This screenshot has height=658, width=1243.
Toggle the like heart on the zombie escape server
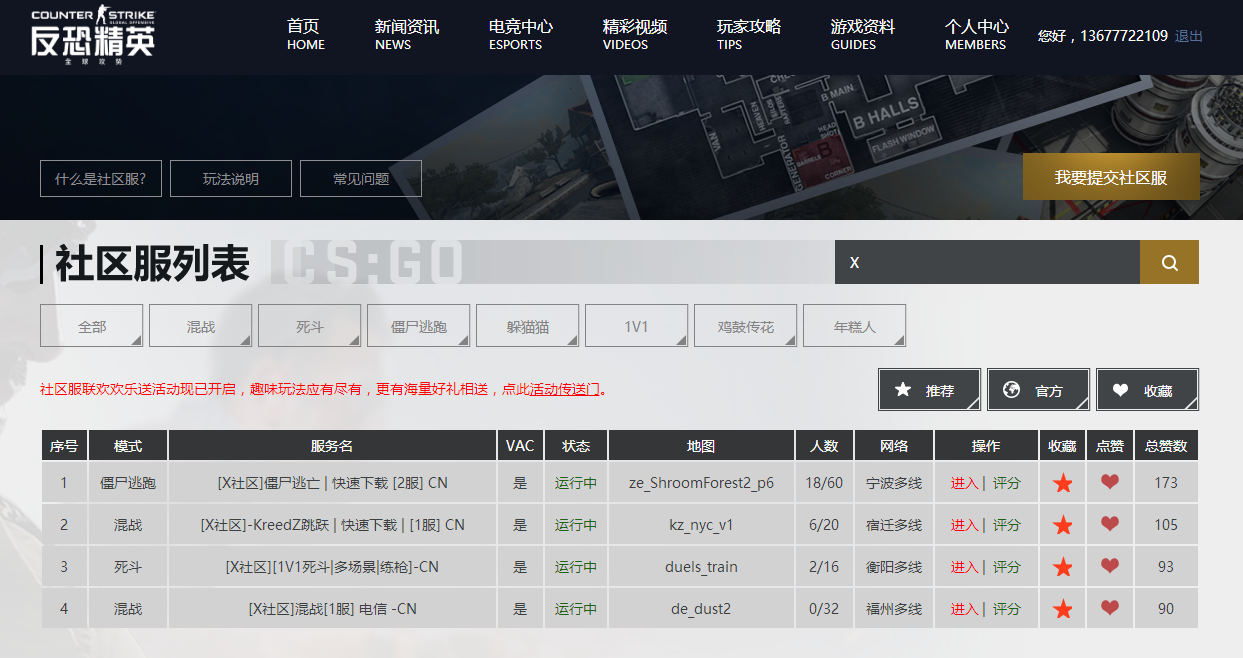click(x=1110, y=482)
